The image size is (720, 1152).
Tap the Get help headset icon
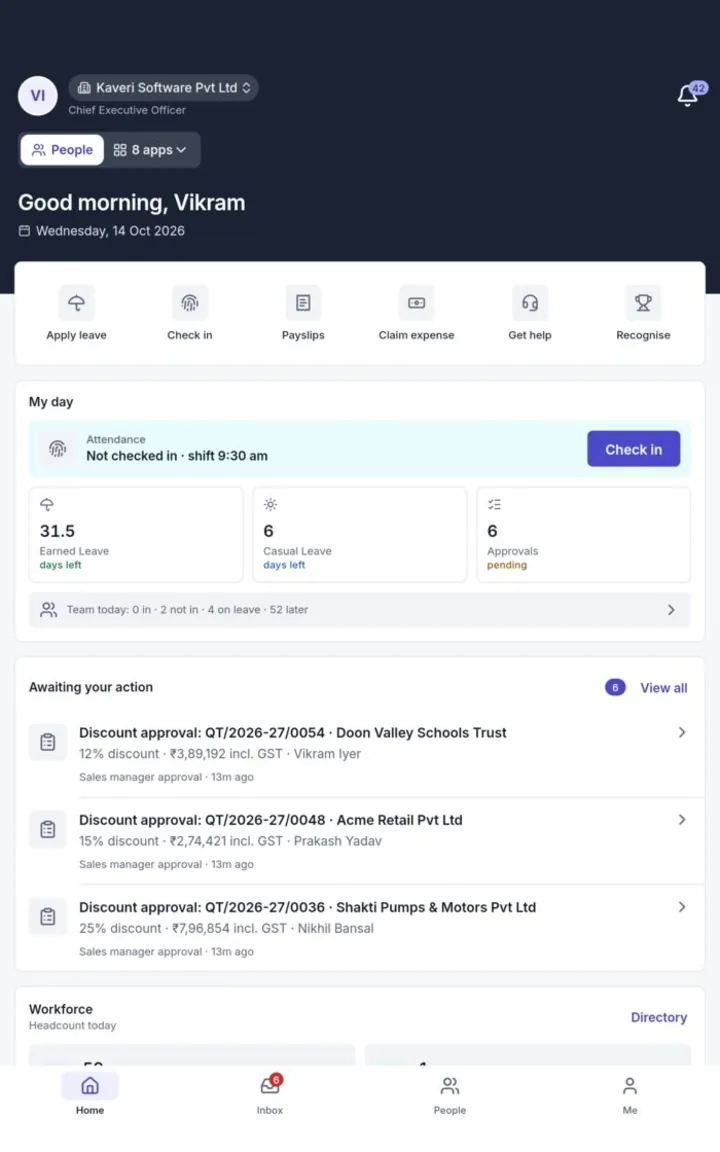(x=530, y=303)
